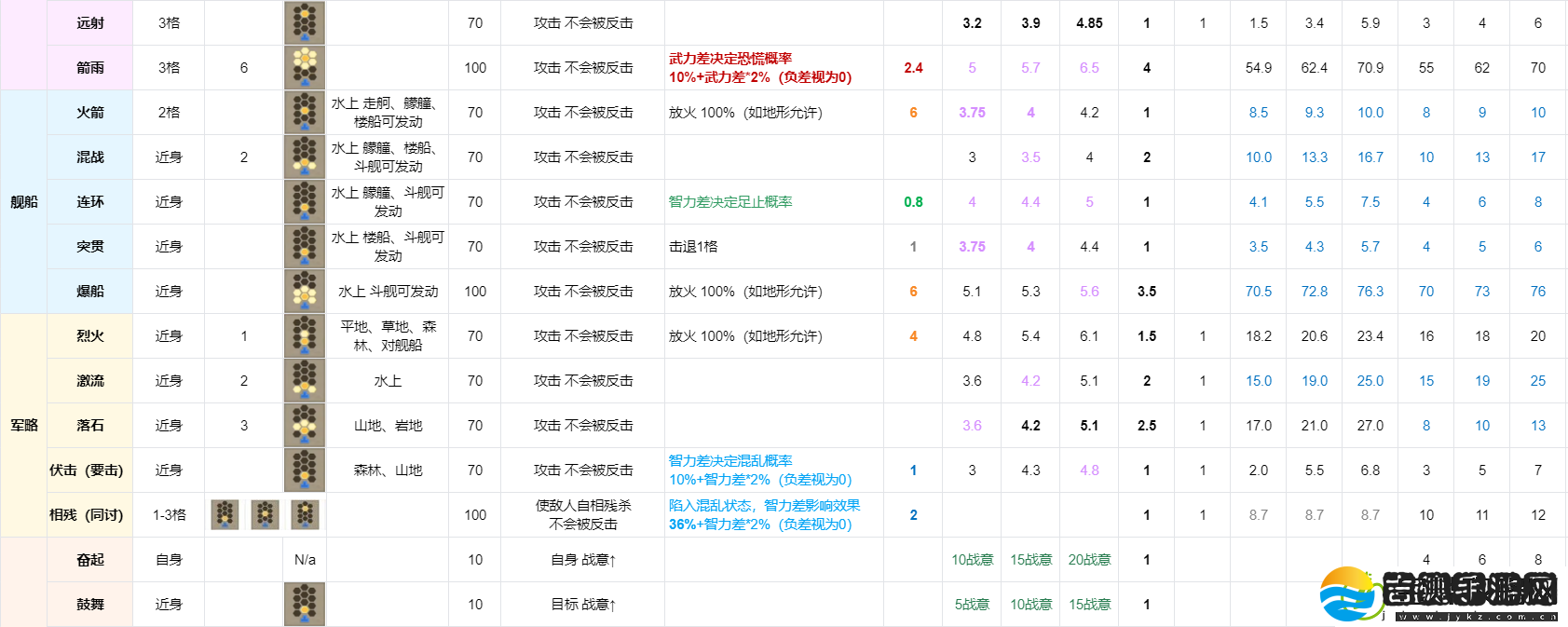Screen dimensions: 1568x627
Task: Click the skill name 鼓舞
Action: pos(90,605)
